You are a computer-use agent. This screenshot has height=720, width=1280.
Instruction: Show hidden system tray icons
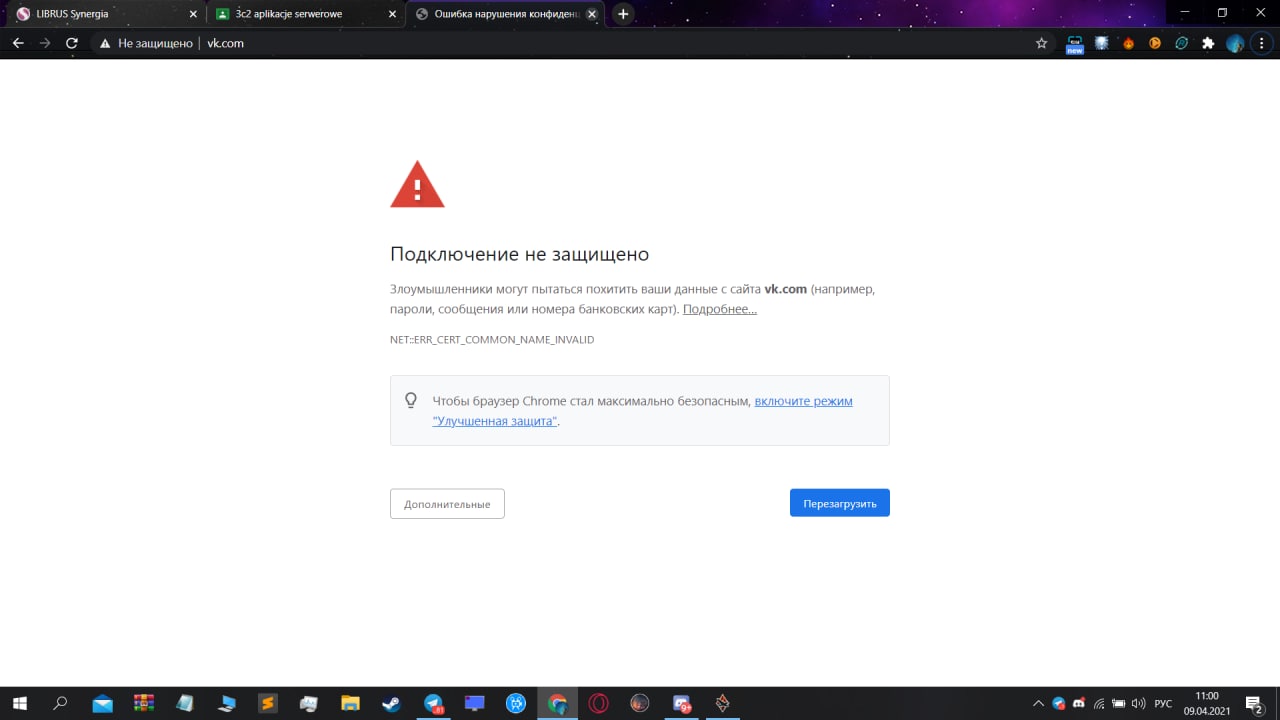(x=1039, y=704)
